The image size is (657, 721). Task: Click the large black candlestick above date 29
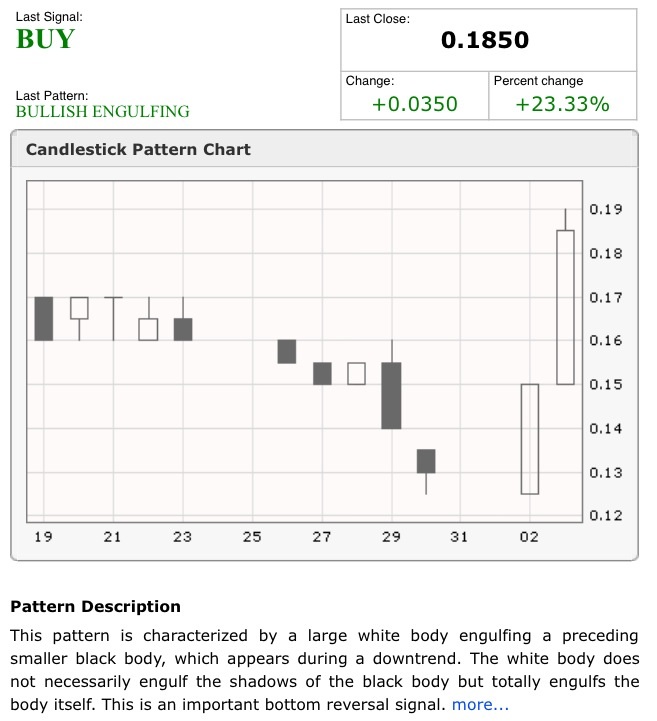391,395
